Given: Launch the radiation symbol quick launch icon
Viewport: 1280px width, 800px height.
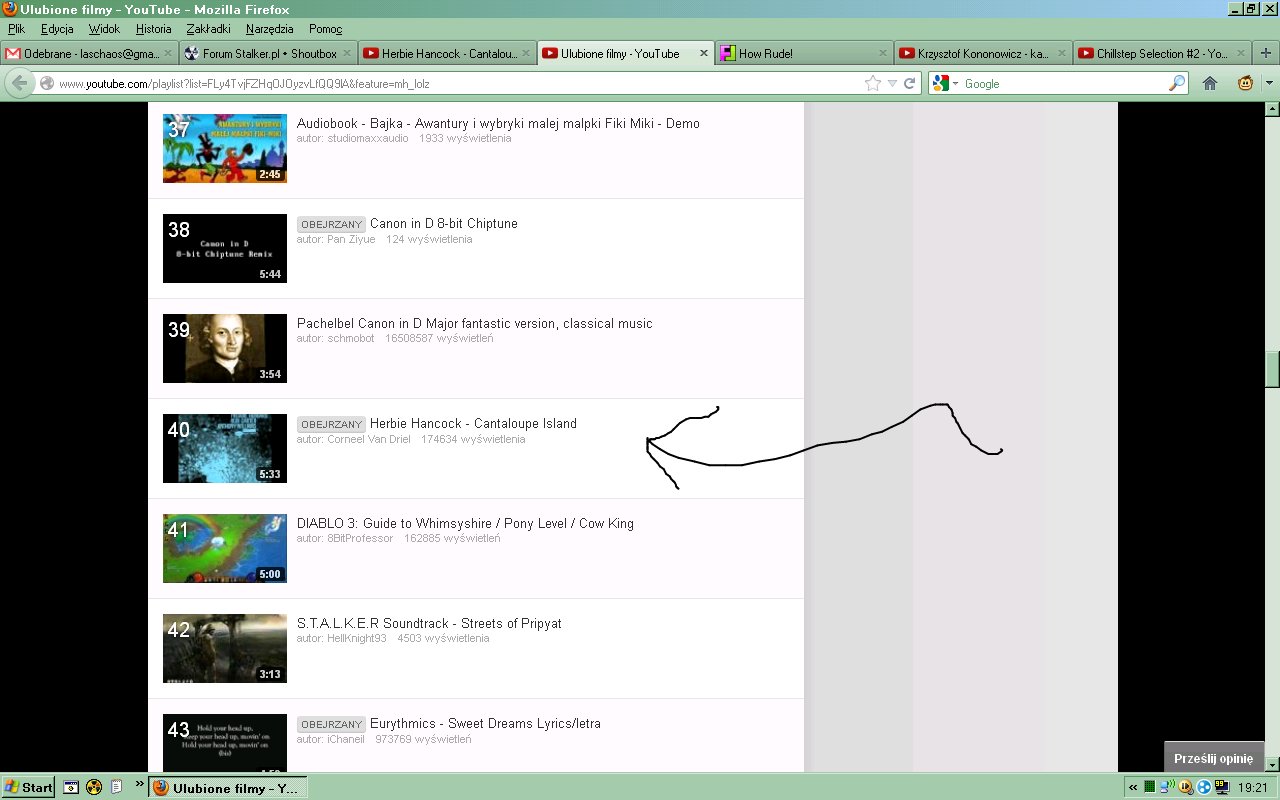Looking at the screenshot, I should coord(94,787).
